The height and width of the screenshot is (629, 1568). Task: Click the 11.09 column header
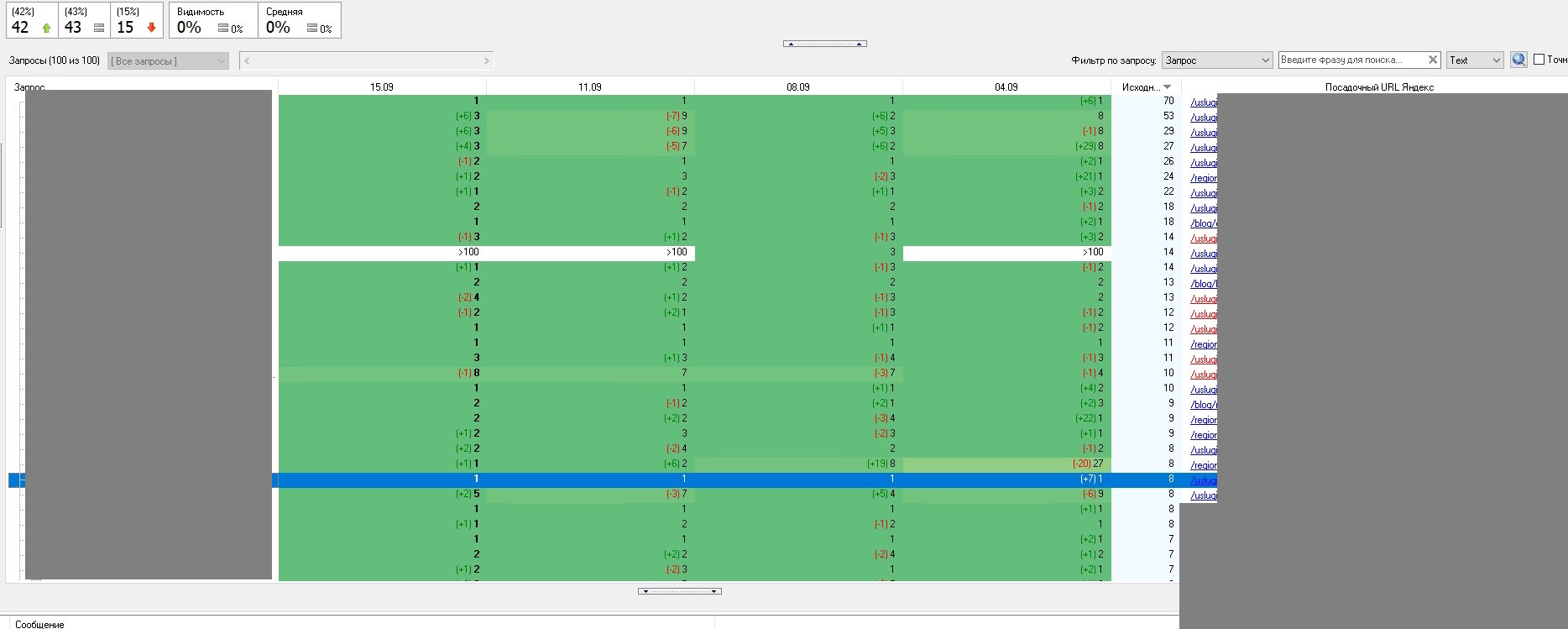[590, 86]
